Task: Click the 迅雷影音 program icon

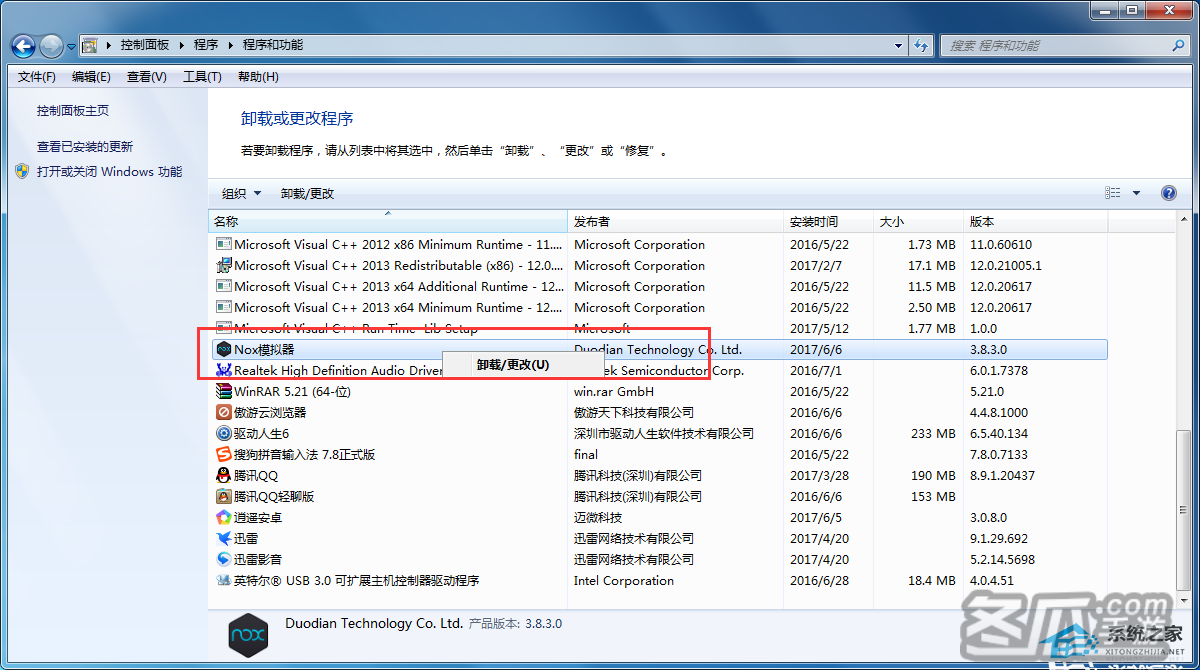Action: click(x=223, y=560)
